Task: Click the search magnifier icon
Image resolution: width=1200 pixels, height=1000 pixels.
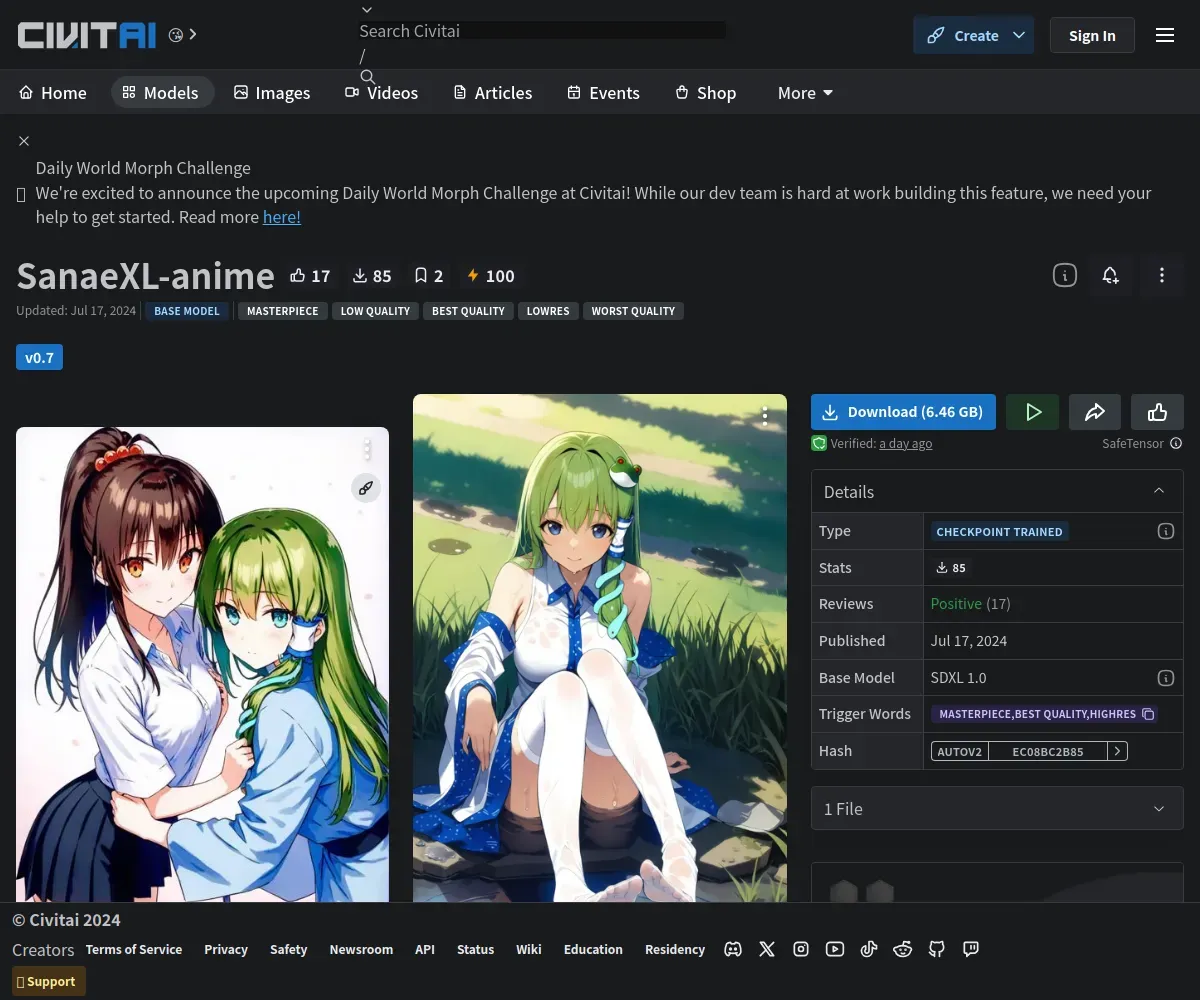Action: (x=368, y=77)
